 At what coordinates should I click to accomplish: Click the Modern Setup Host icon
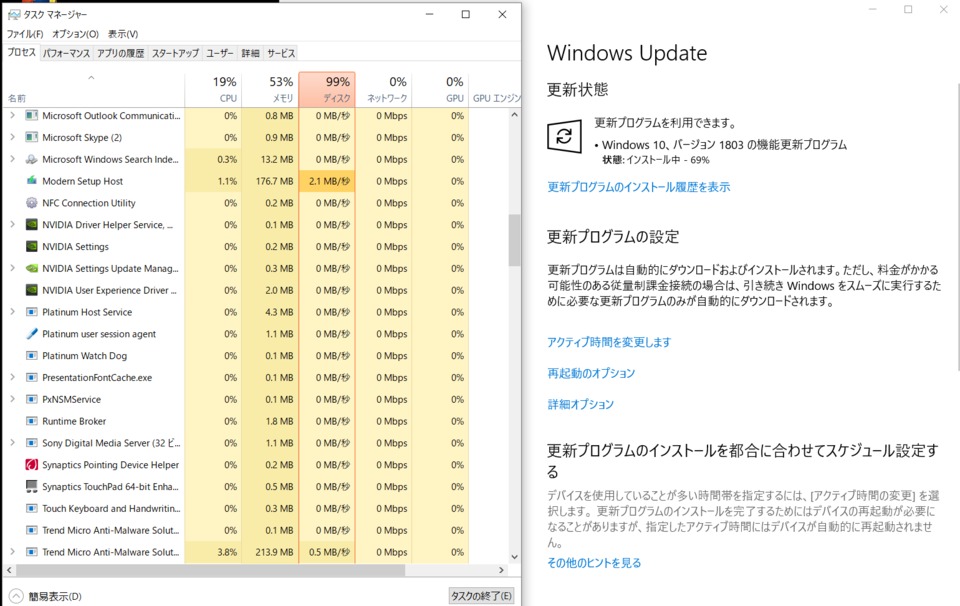pyautogui.click(x=32, y=181)
